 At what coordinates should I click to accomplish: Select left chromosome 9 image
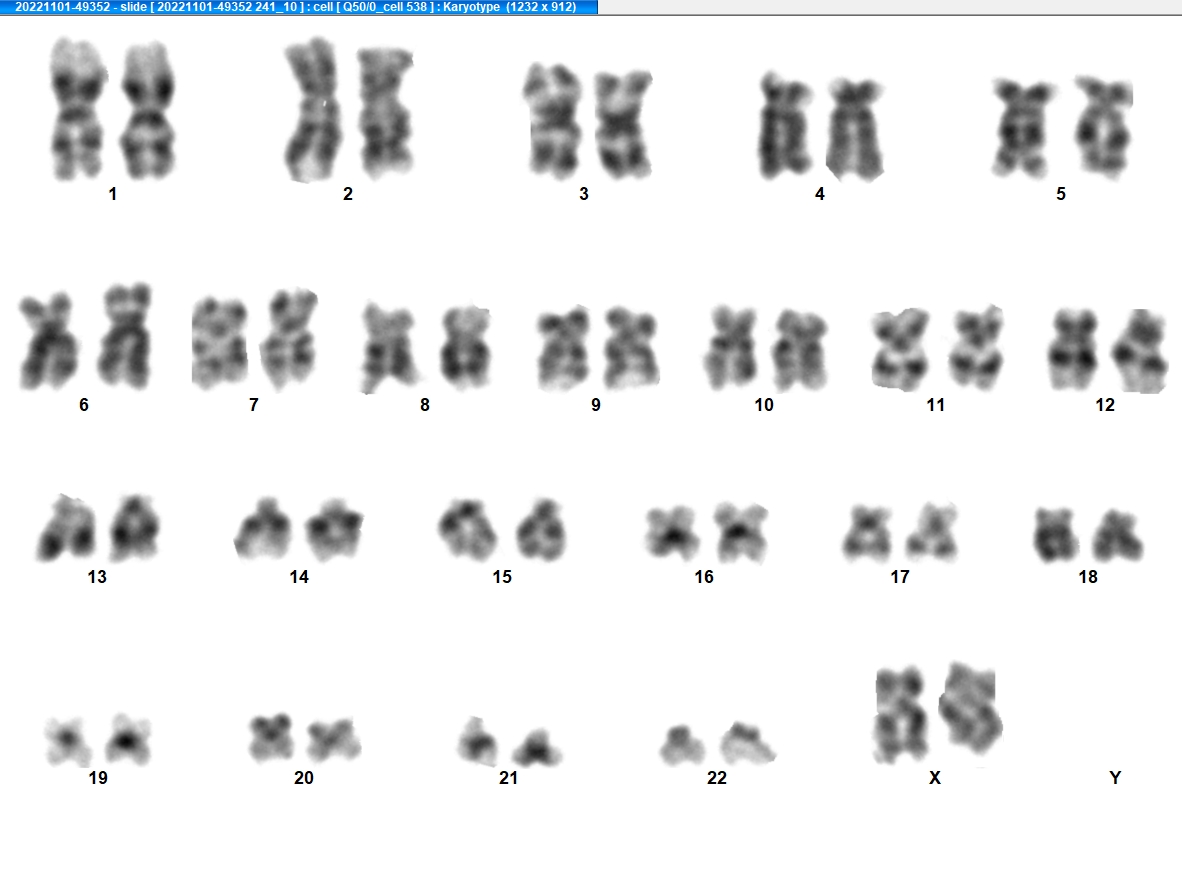(564, 348)
